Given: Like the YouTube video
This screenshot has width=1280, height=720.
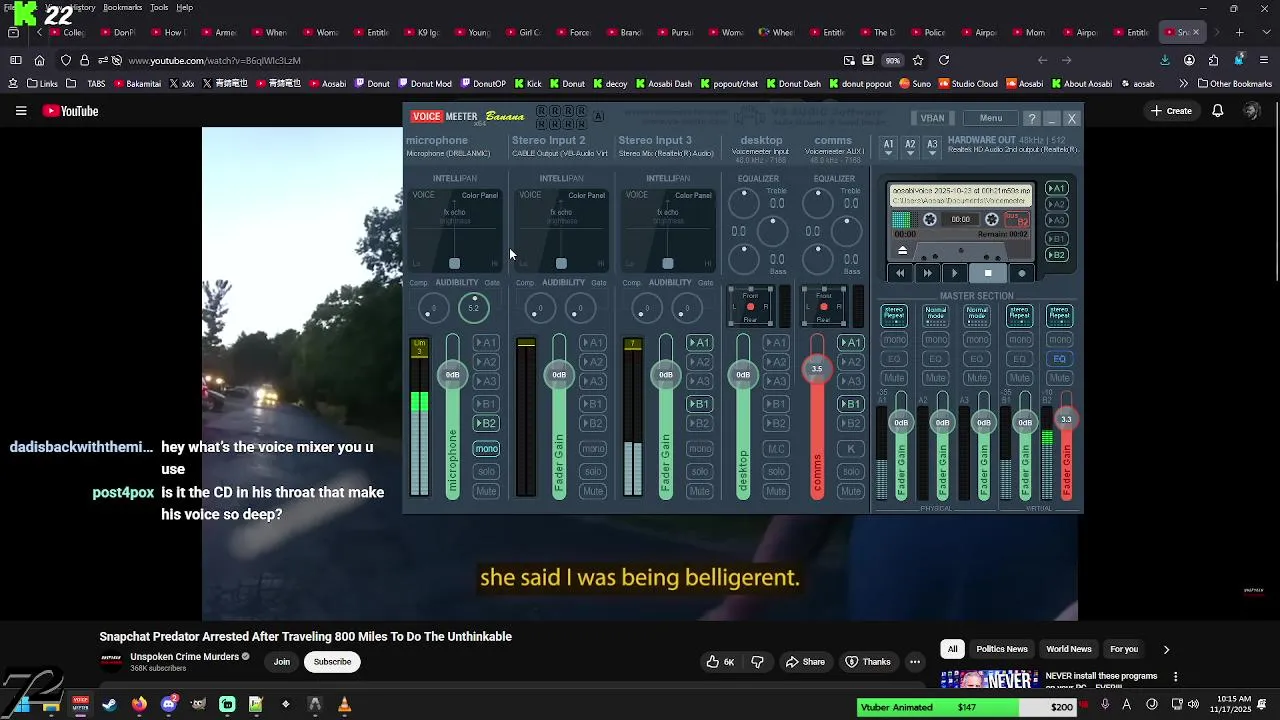Looking at the screenshot, I should (x=720, y=662).
